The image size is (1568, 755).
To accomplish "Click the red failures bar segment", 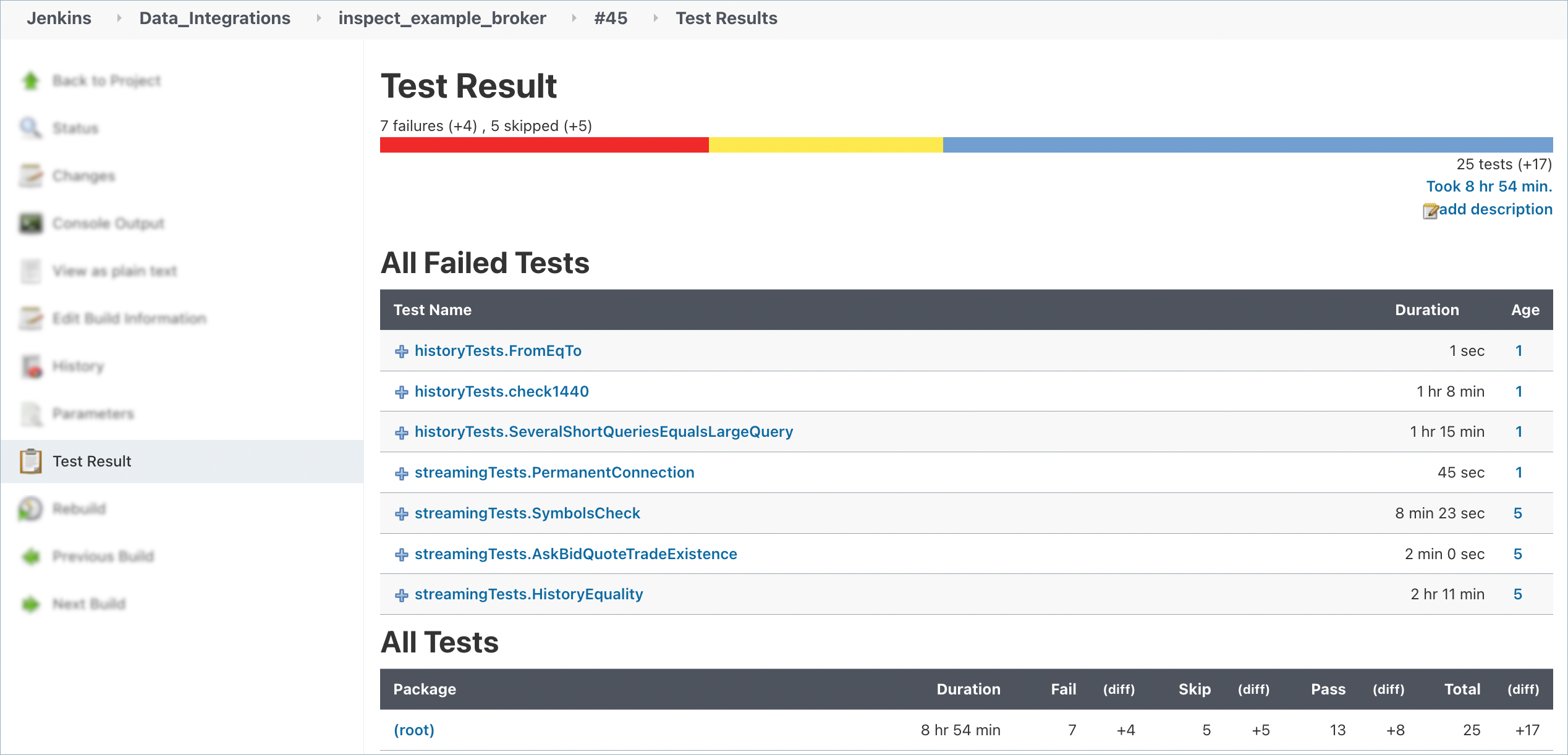I will pyautogui.click(x=544, y=145).
